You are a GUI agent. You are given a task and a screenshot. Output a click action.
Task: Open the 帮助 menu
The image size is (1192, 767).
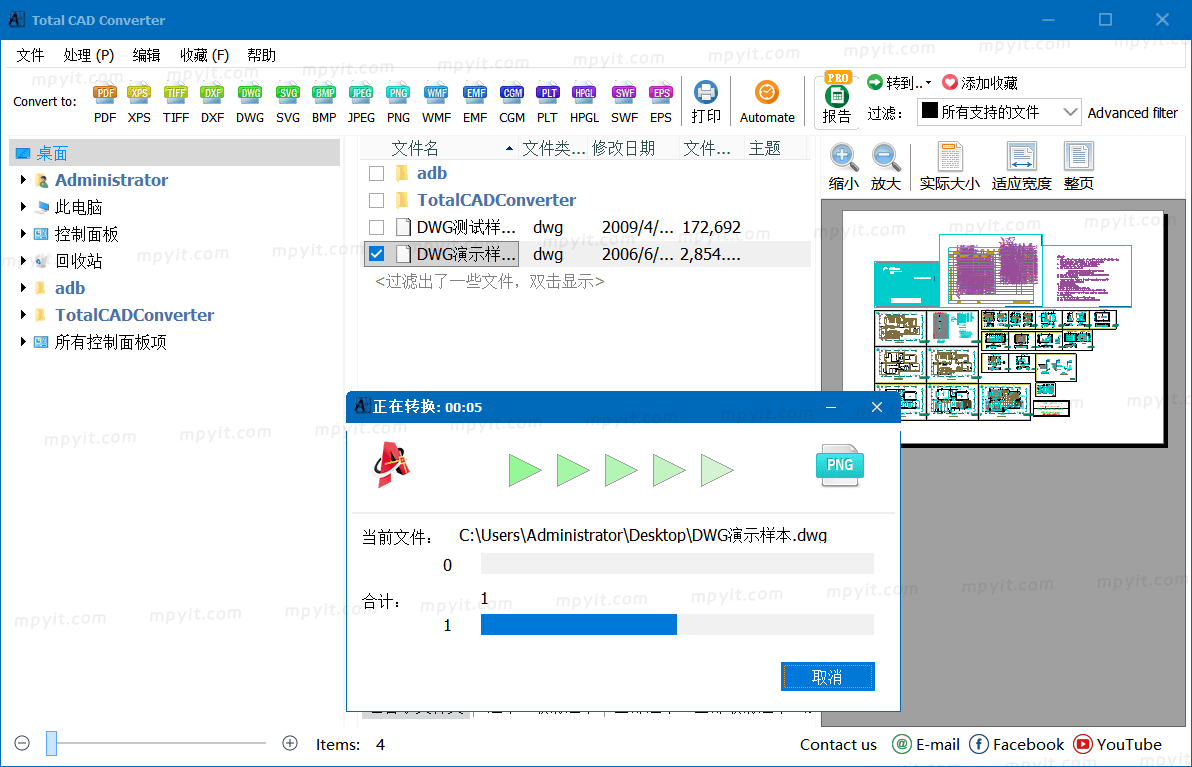(261, 54)
